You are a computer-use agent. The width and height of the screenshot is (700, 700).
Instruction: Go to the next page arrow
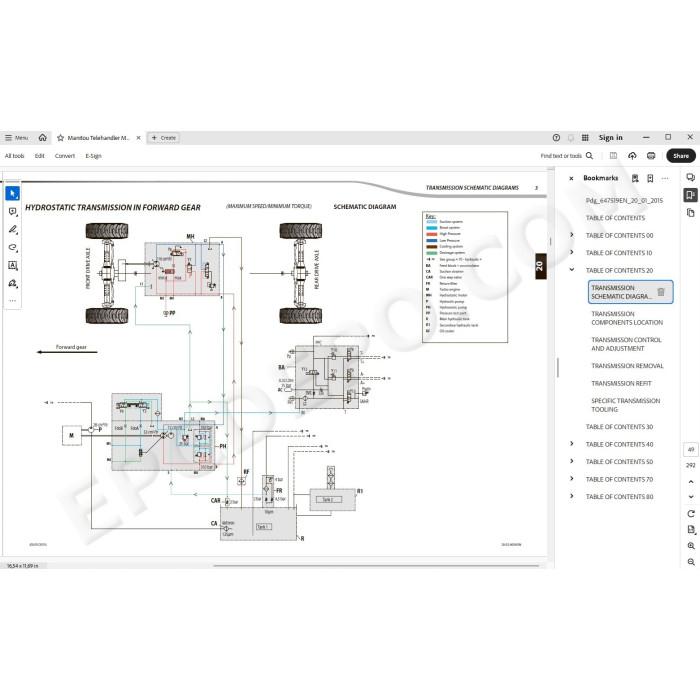[x=691, y=496]
